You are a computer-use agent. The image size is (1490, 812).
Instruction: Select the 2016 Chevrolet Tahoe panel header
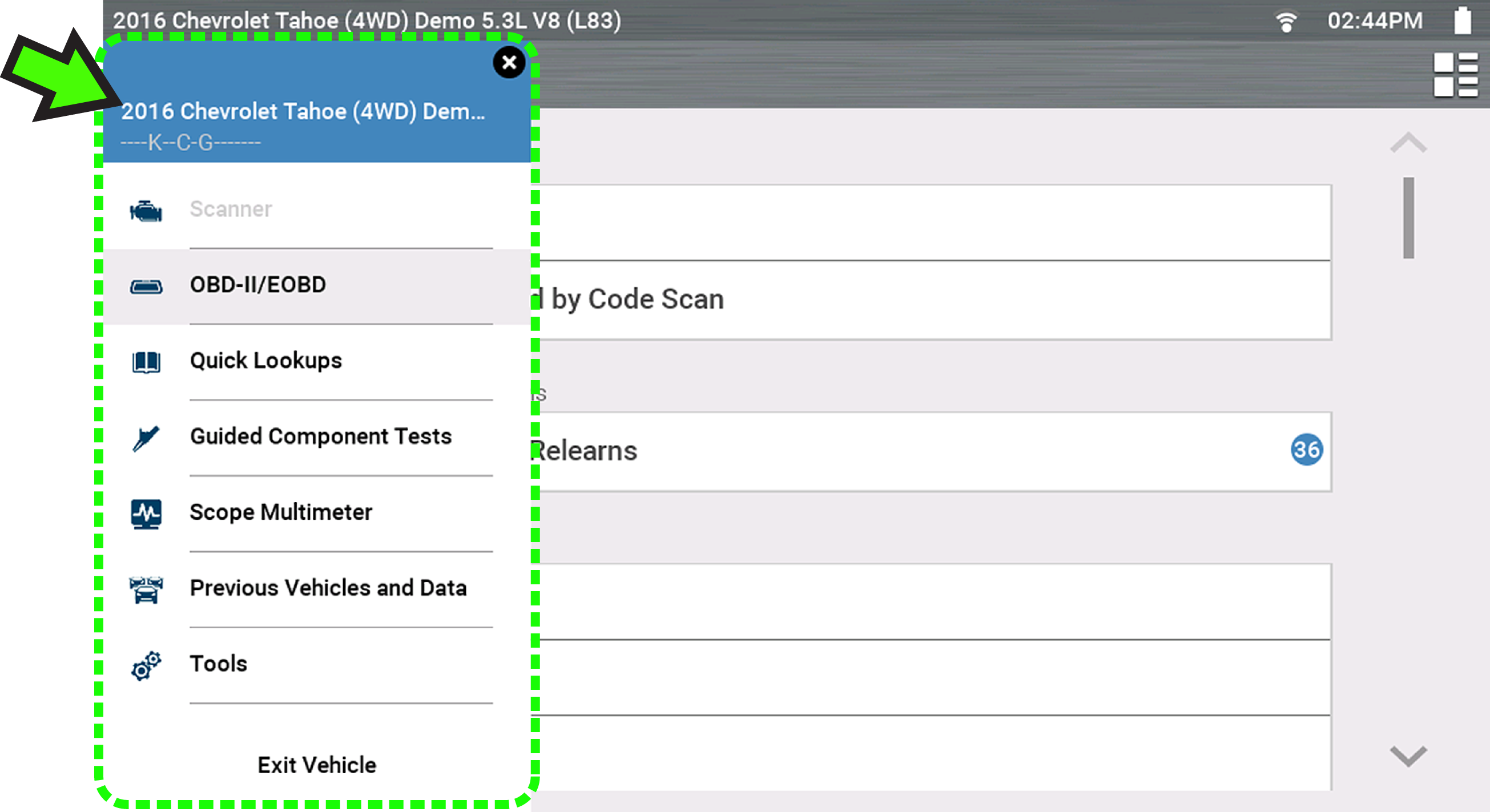point(304,112)
